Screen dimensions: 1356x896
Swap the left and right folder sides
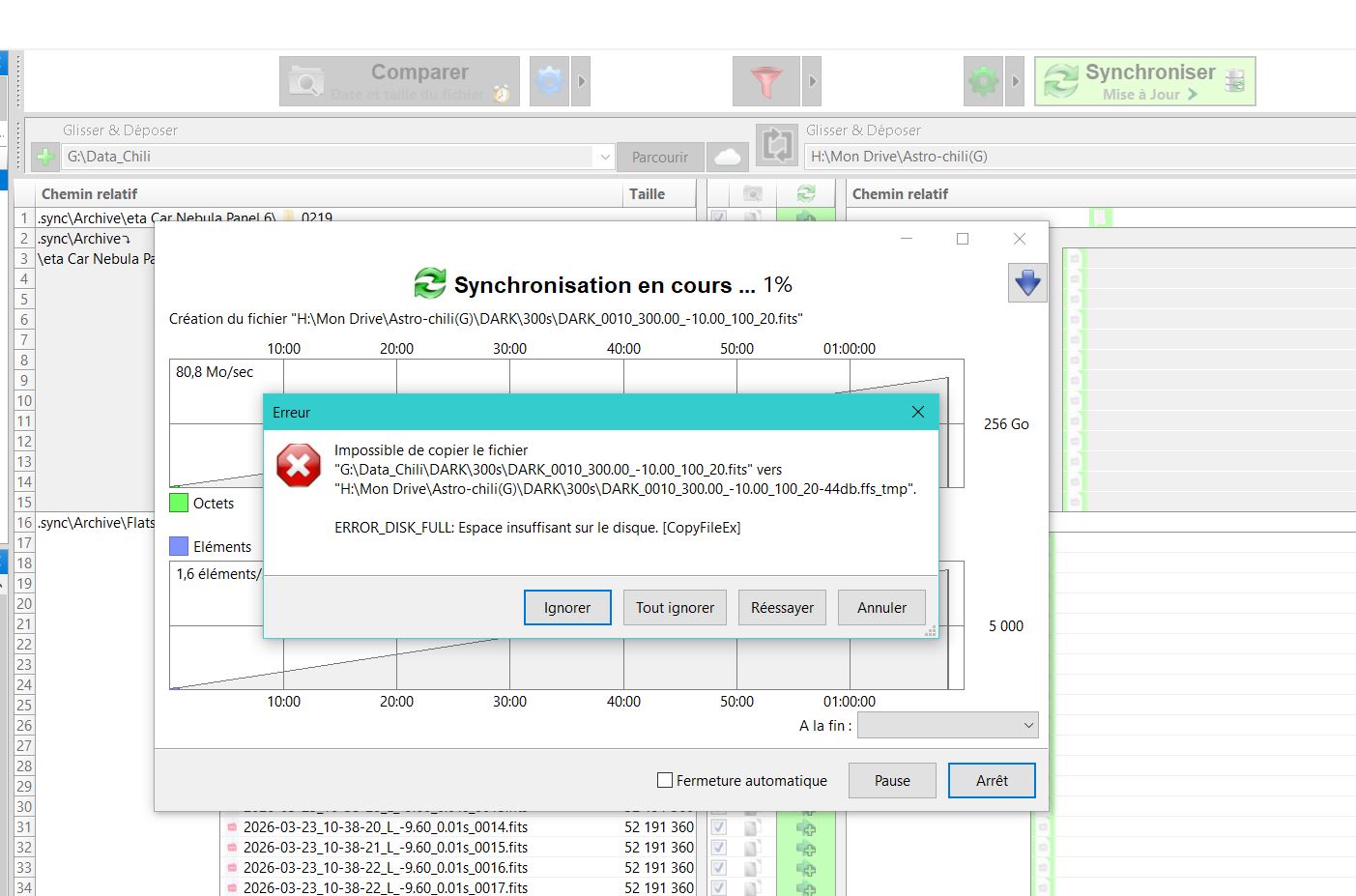[x=777, y=146]
